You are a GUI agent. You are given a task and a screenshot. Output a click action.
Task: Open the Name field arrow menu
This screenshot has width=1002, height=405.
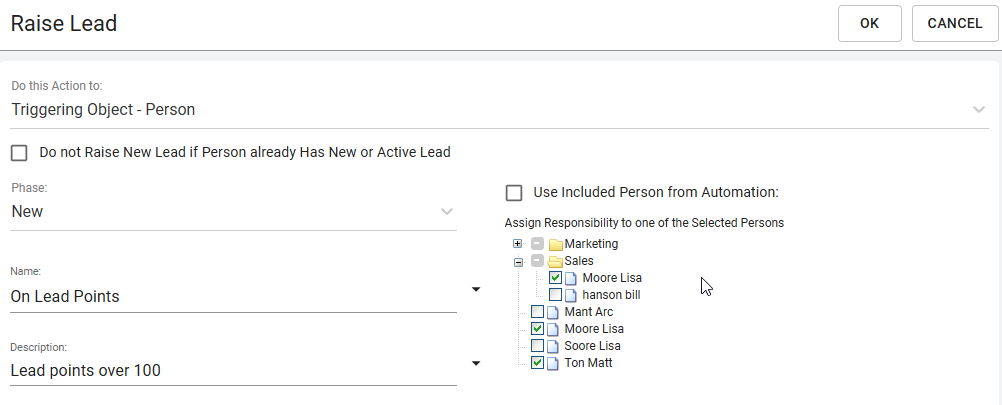click(x=476, y=290)
